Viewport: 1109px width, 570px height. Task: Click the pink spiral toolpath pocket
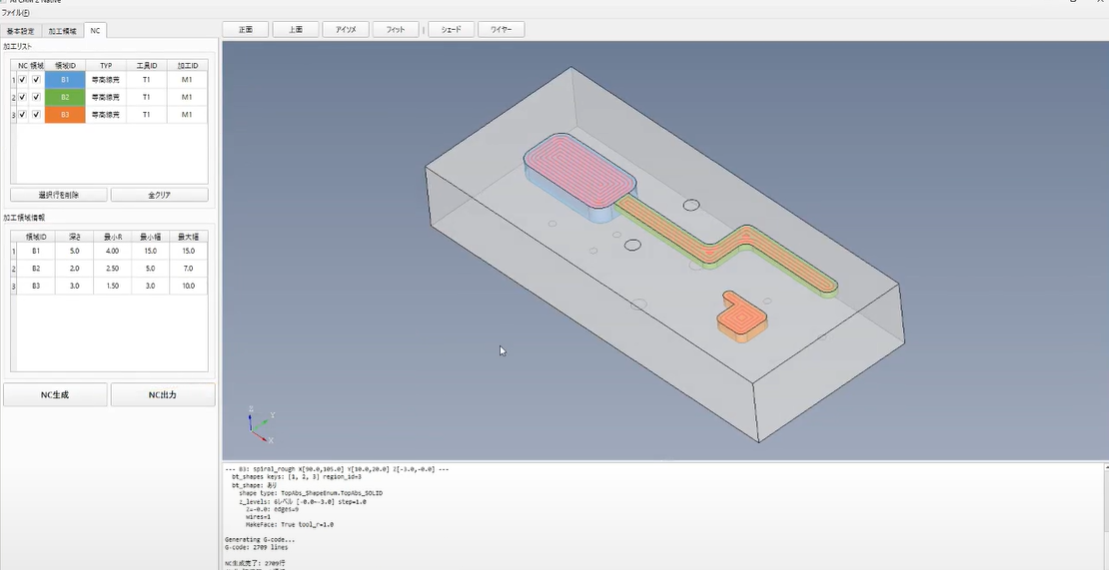pyautogui.click(x=580, y=172)
